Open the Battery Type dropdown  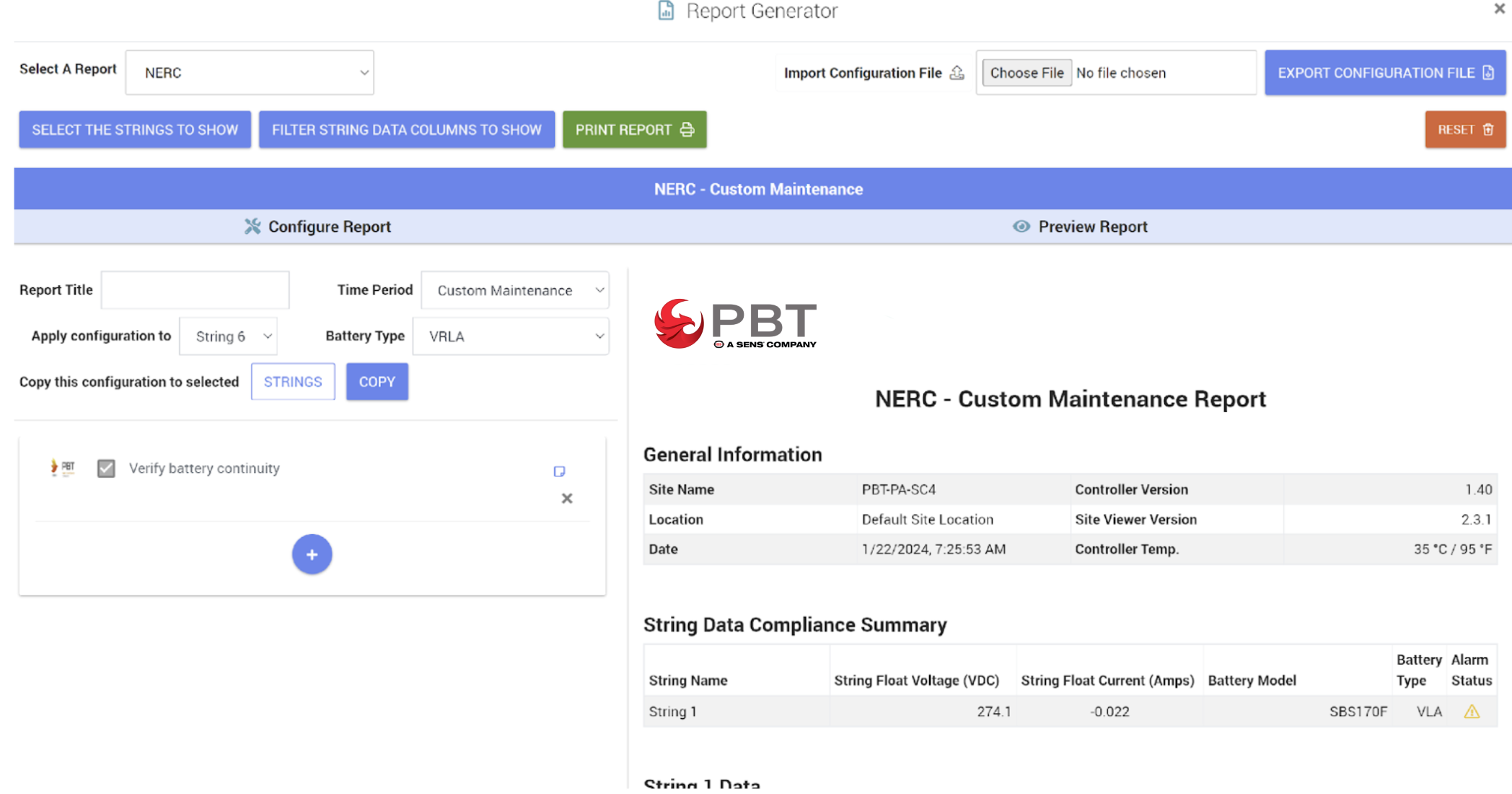(510, 336)
